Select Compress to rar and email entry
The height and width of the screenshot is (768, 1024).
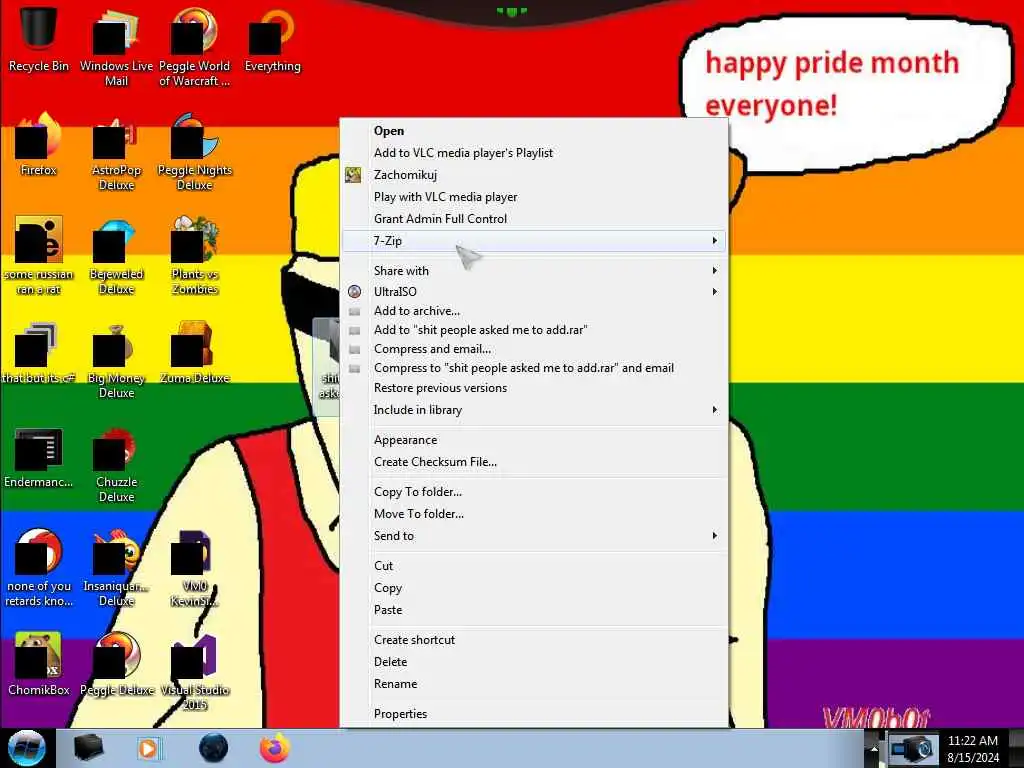point(534,368)
